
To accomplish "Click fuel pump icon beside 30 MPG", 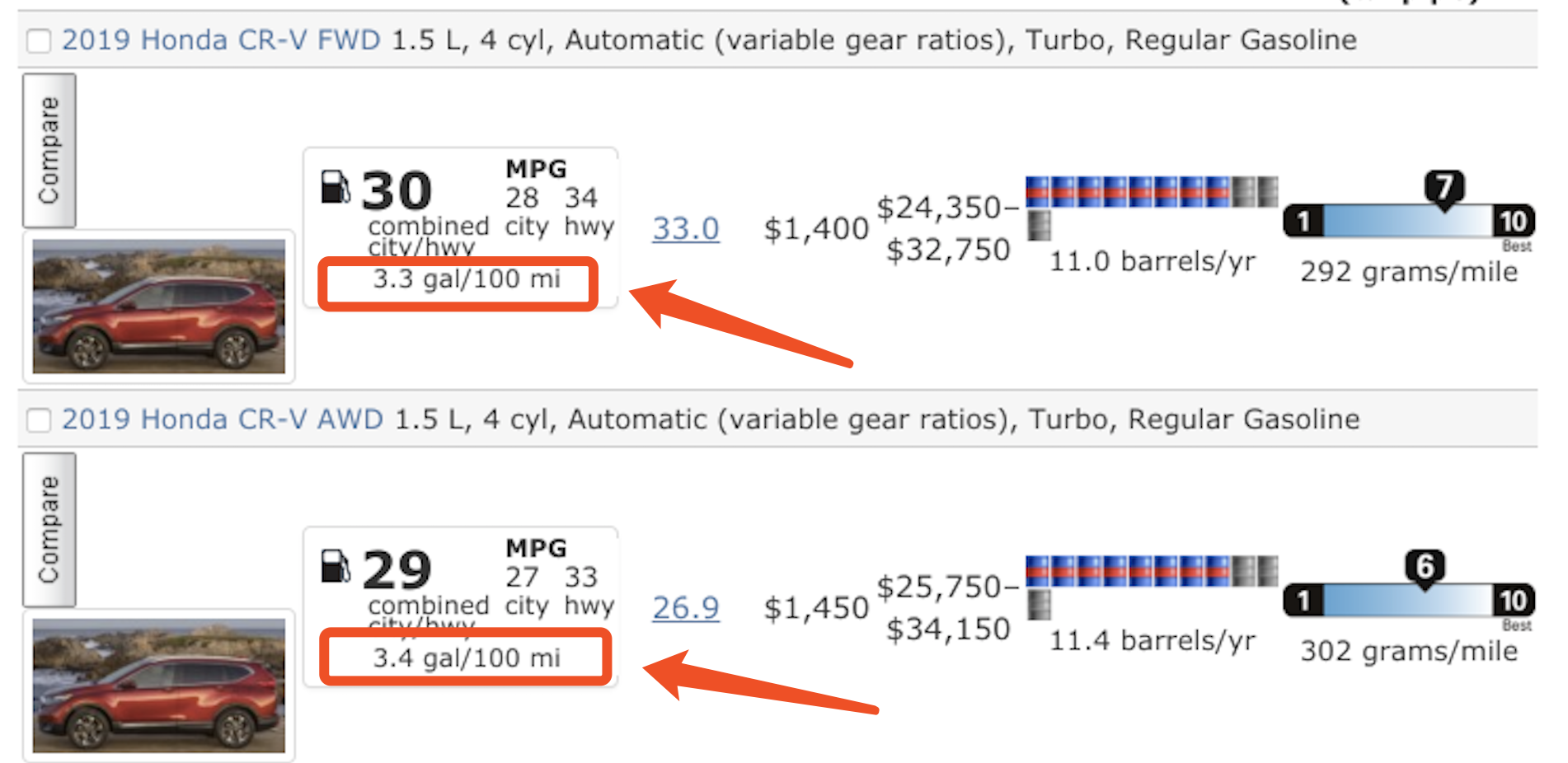I will (x=335, y=187).
